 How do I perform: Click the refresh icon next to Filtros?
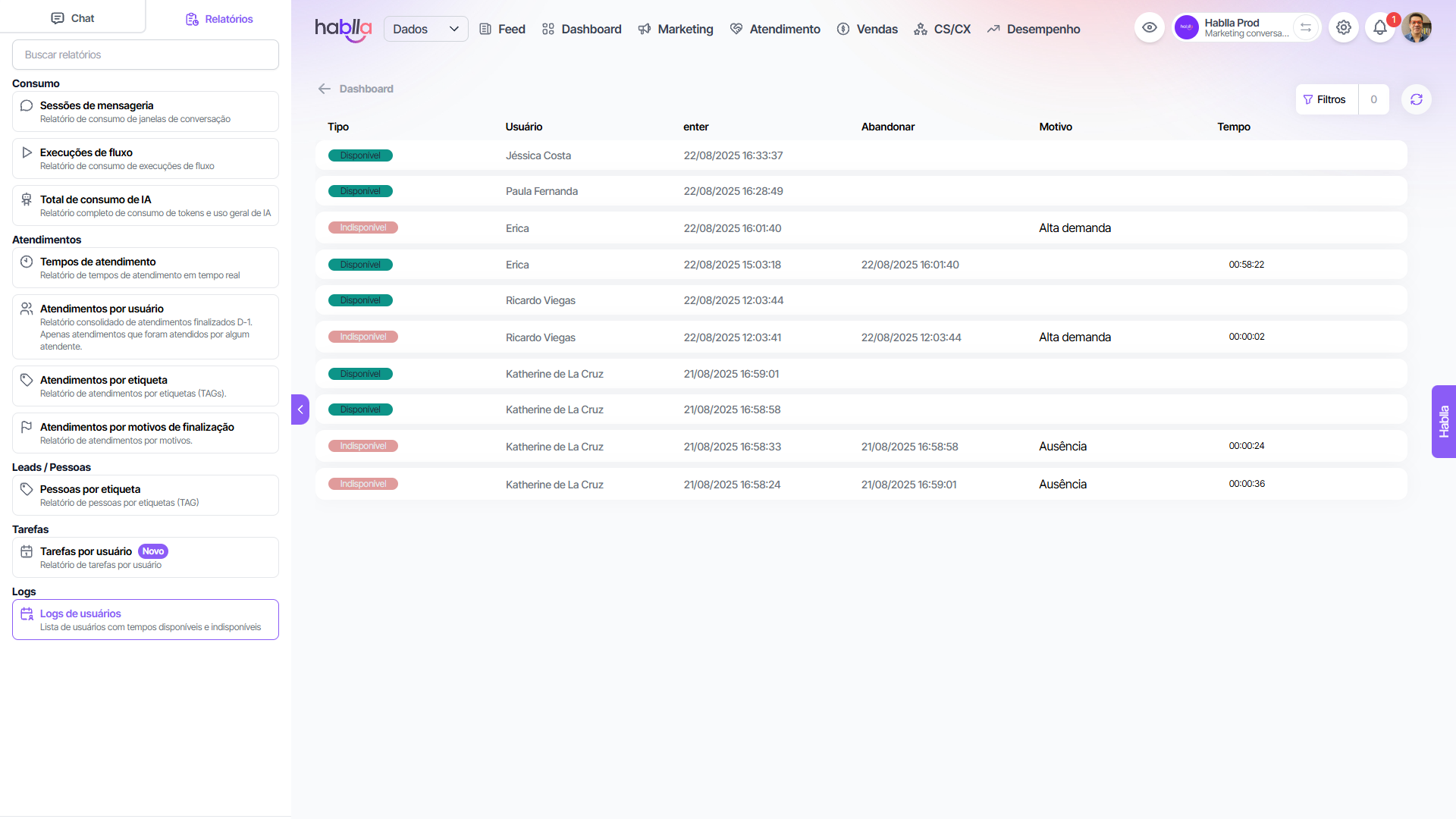pyautogui.click(x=1416, y=99)
